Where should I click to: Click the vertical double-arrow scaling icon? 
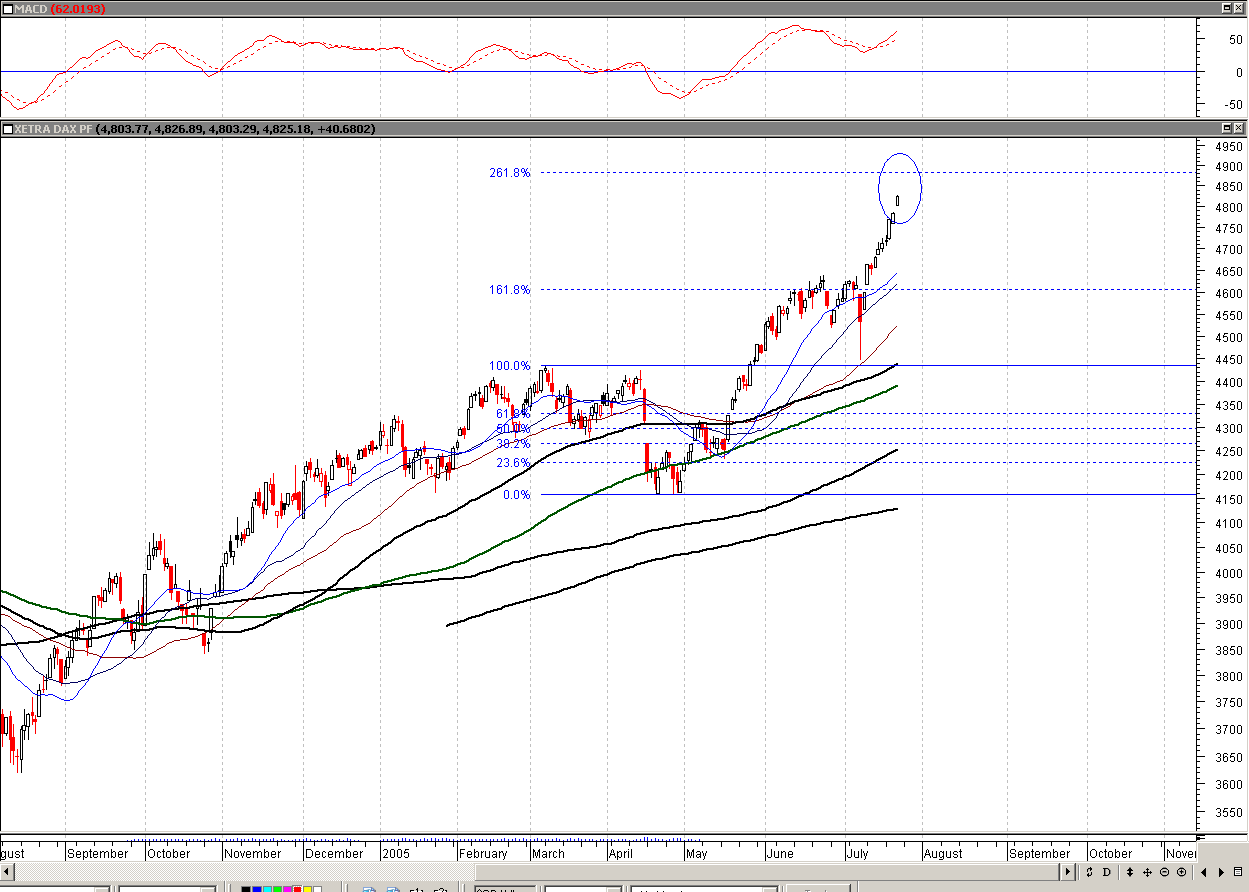pos(1130,872)
